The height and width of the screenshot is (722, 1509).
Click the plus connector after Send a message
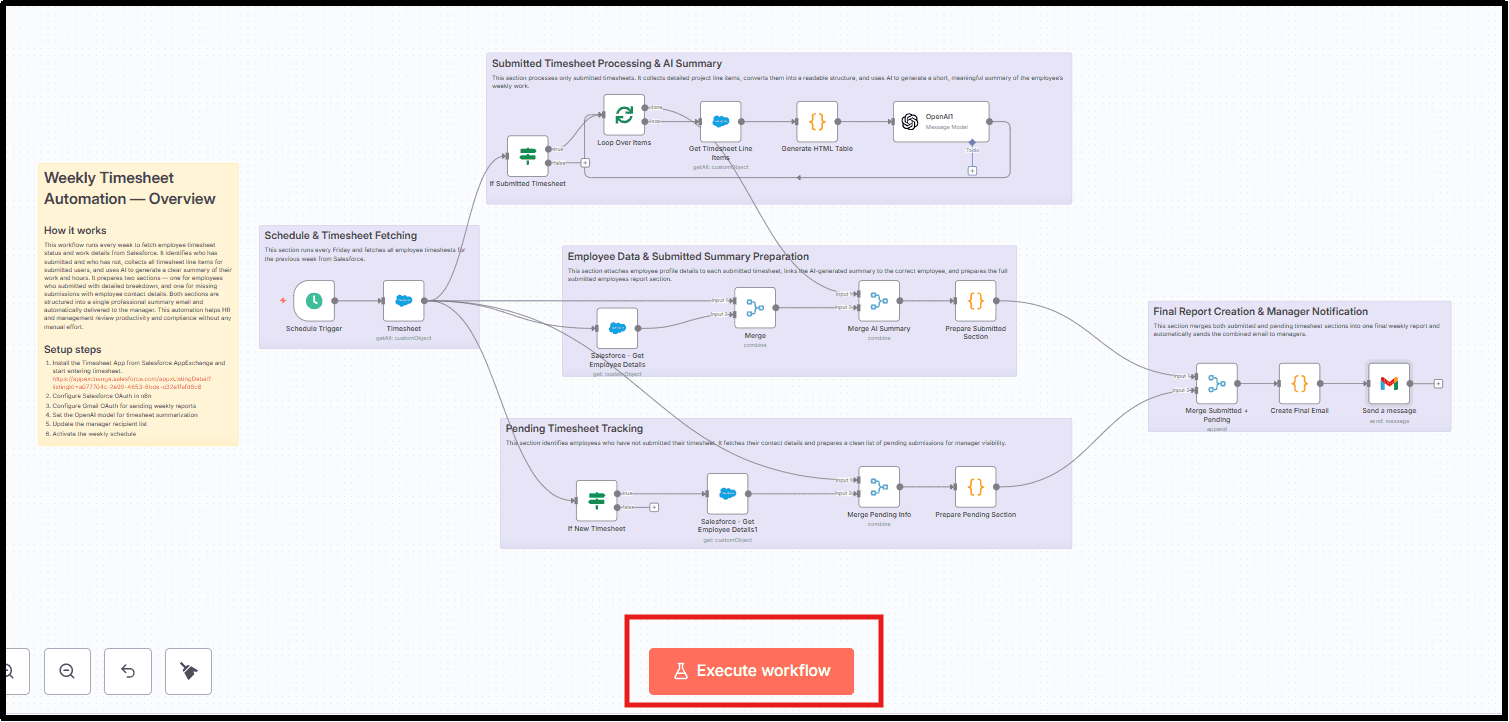tap(1438, 383)
